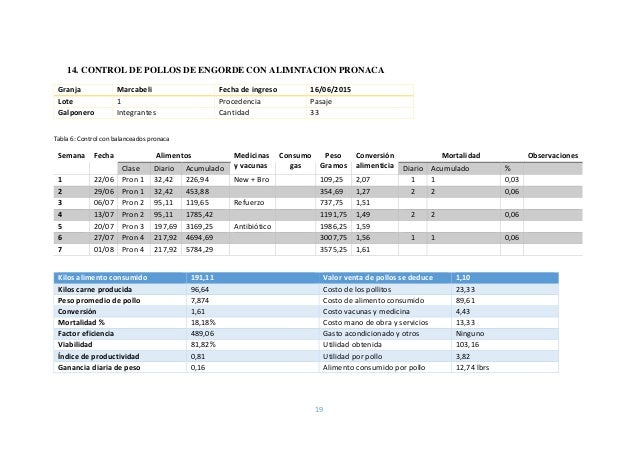Select weight value "3575,25"

pyautogui.click(x=333, y=249)
